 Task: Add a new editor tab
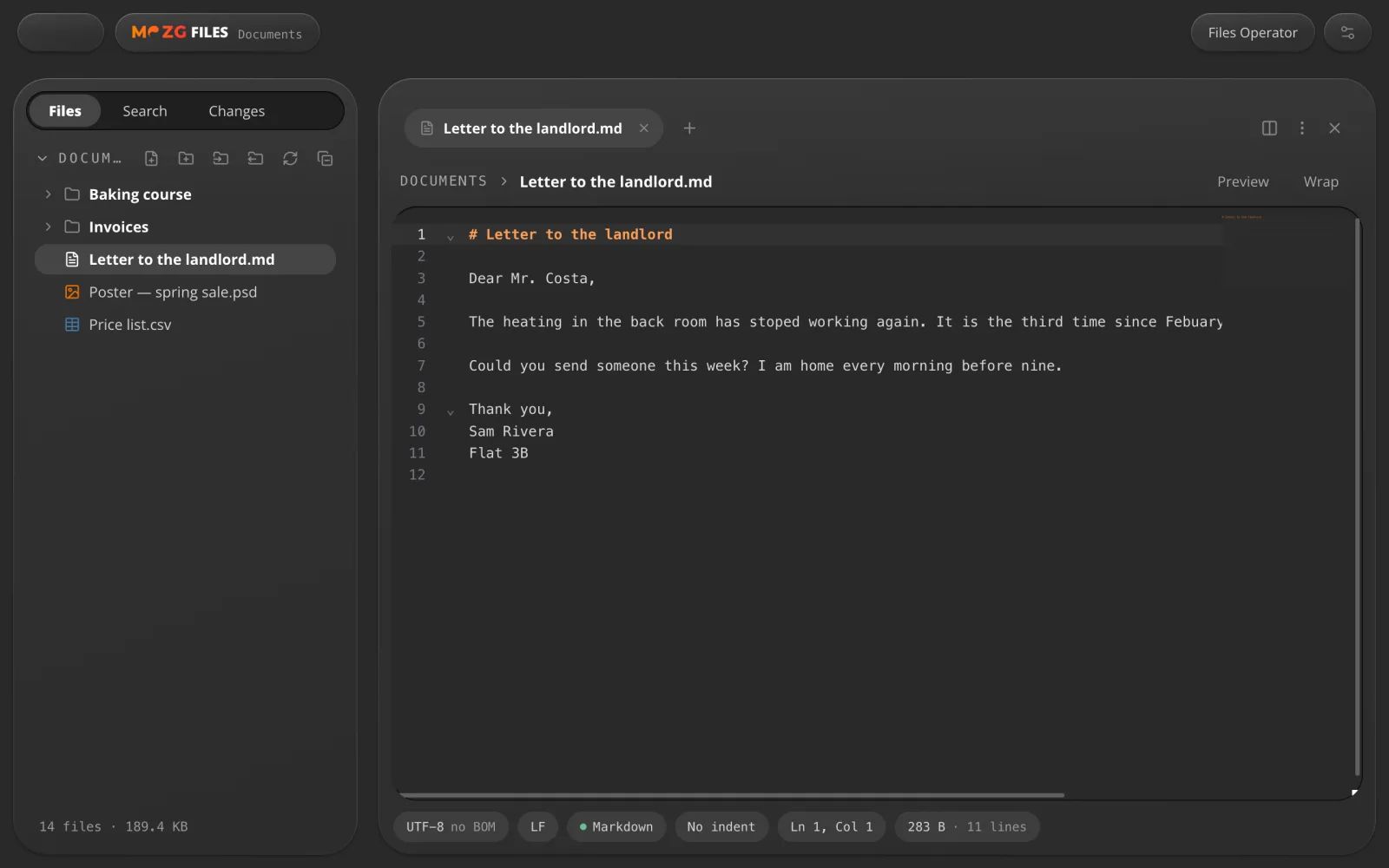pos(689,128)
